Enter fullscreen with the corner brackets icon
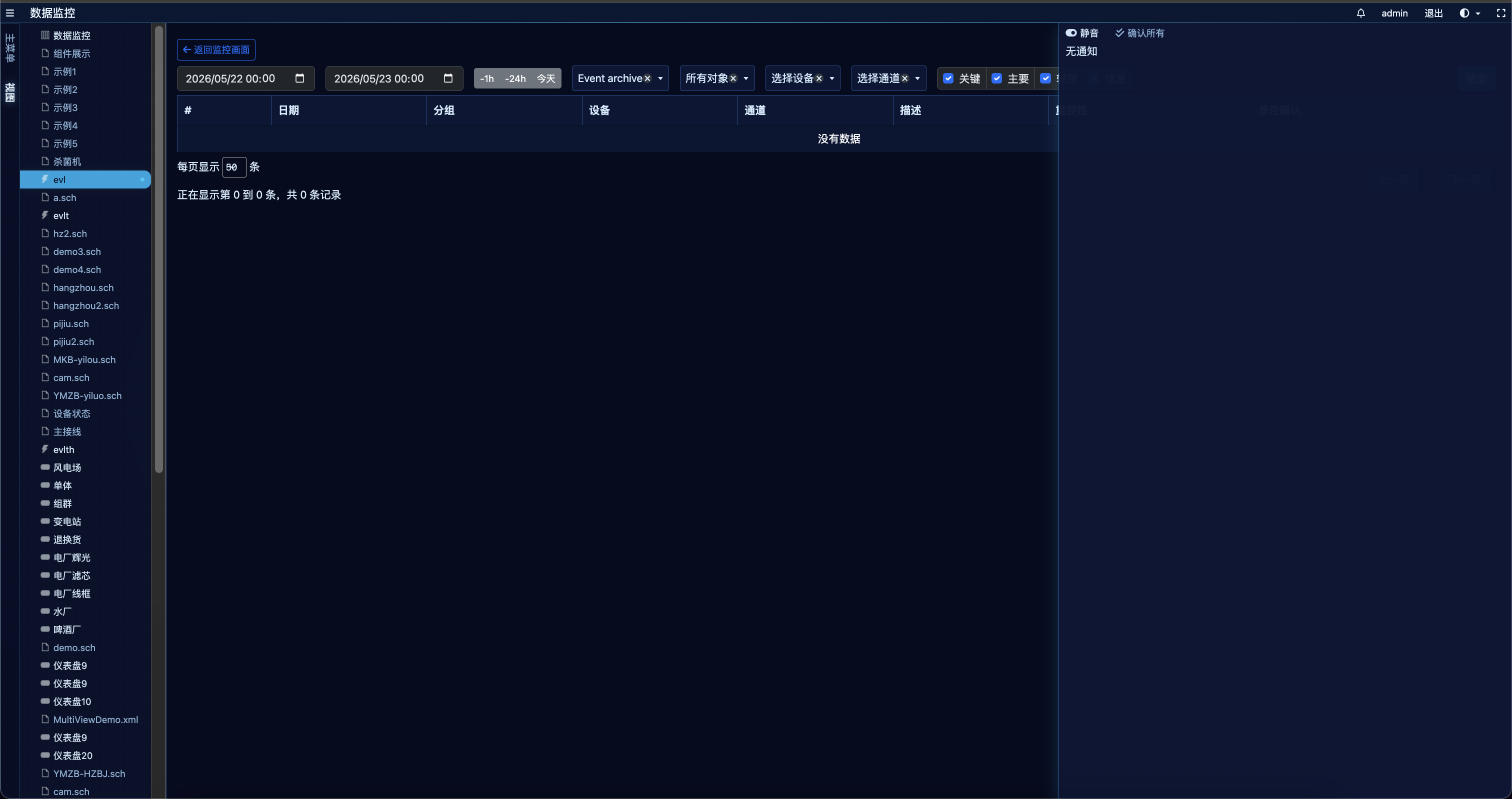The width and height of the screenshot is (1512, 799). (1501, 13)
